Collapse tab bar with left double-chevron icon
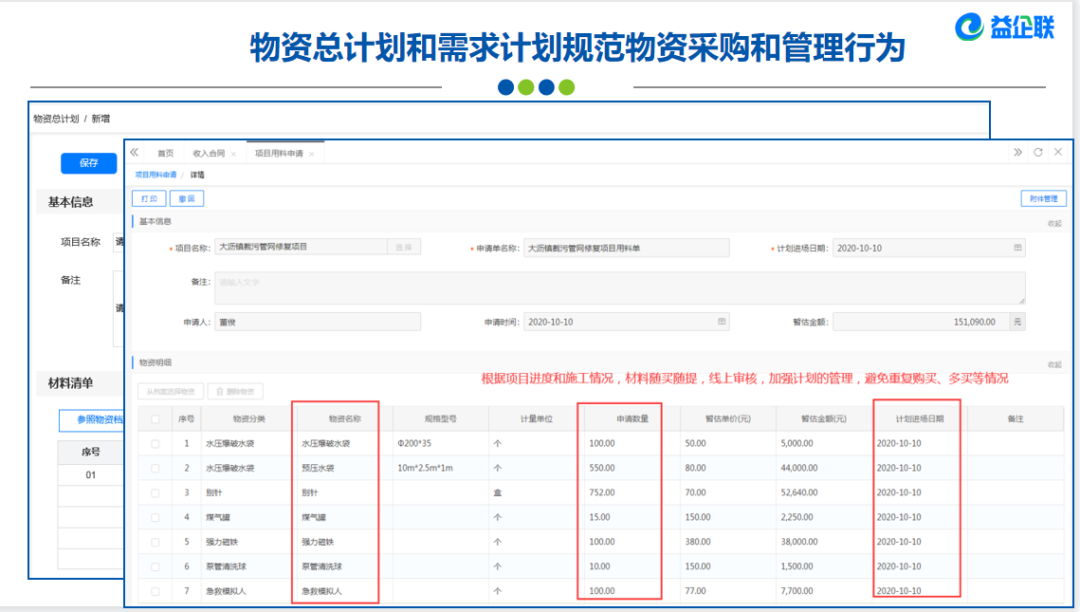 (x=134, y=152)
